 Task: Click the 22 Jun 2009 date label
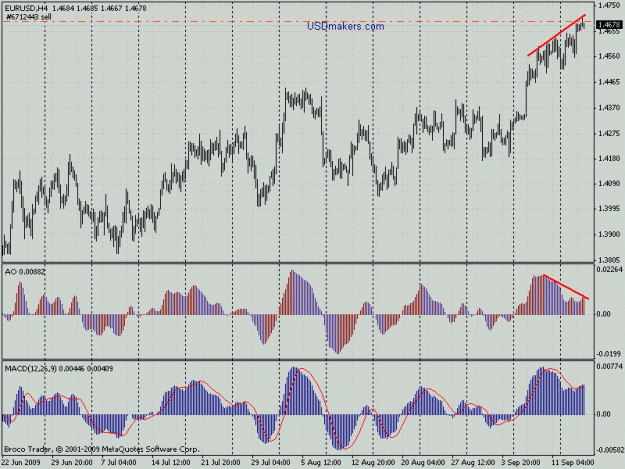(x=20, y=463)
